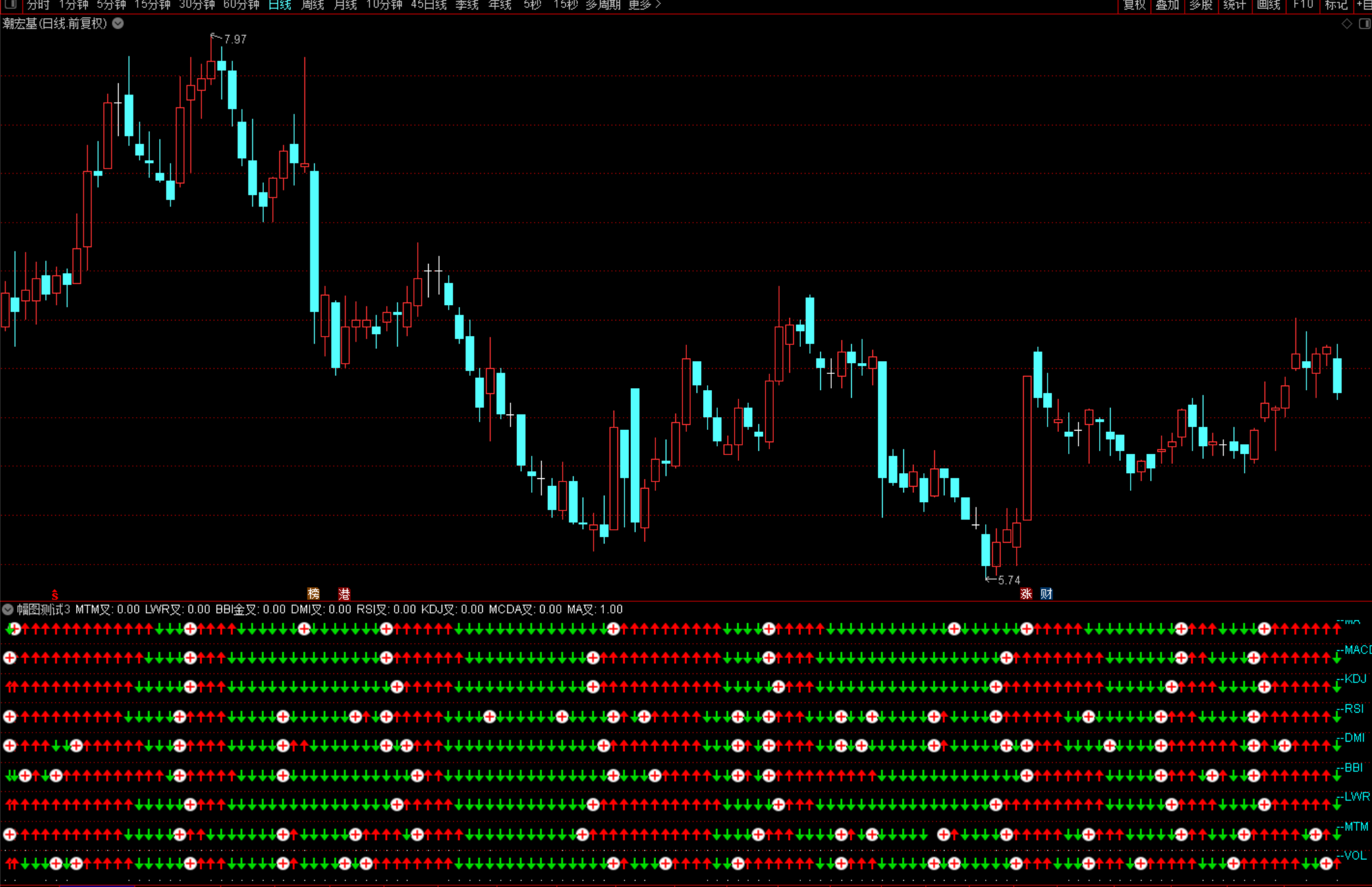Switch to the 周线 weekly period tab
1372x887 pixels.
click(313, 5)
